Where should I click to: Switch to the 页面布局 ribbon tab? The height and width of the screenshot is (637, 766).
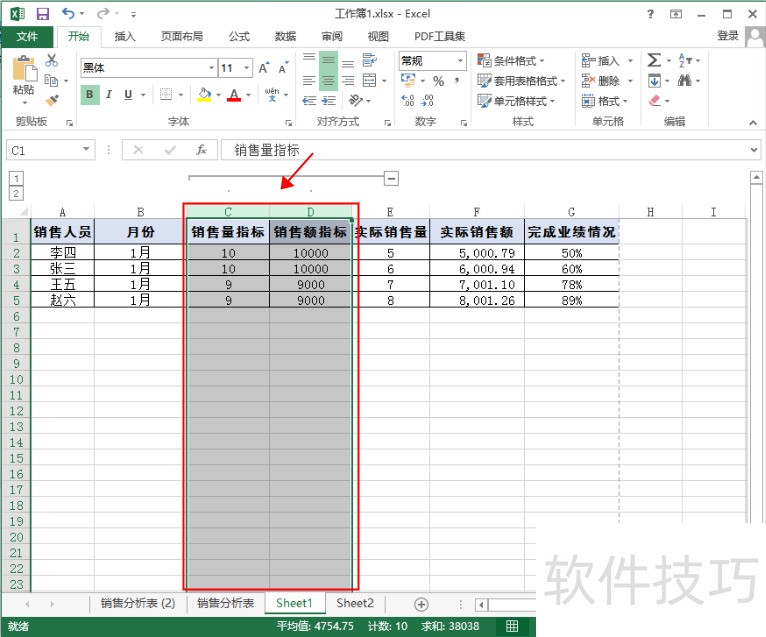182,36
